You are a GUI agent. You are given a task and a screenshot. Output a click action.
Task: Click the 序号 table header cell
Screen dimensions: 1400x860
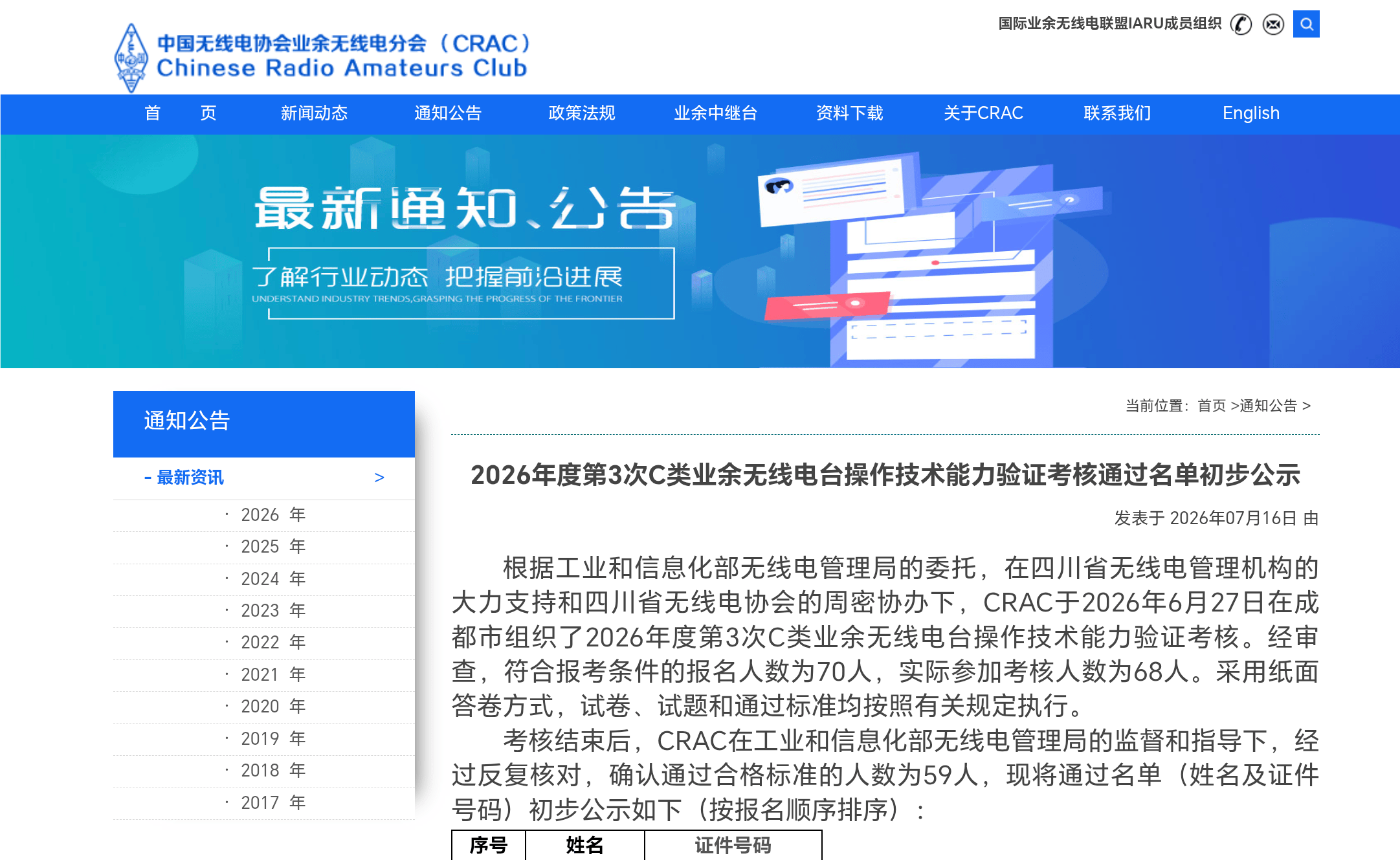[x=489, y=845]
